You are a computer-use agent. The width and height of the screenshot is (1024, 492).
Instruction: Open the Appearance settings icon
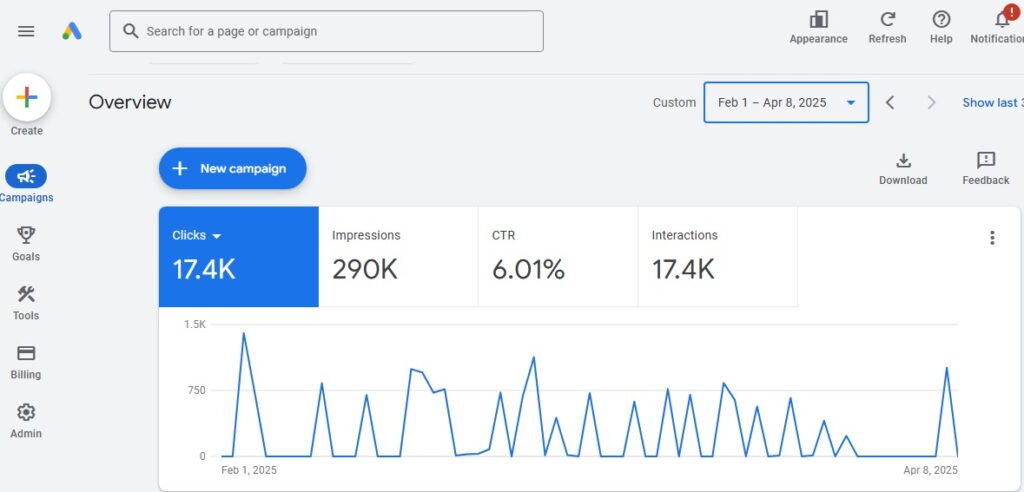click(x=818, y=20)
